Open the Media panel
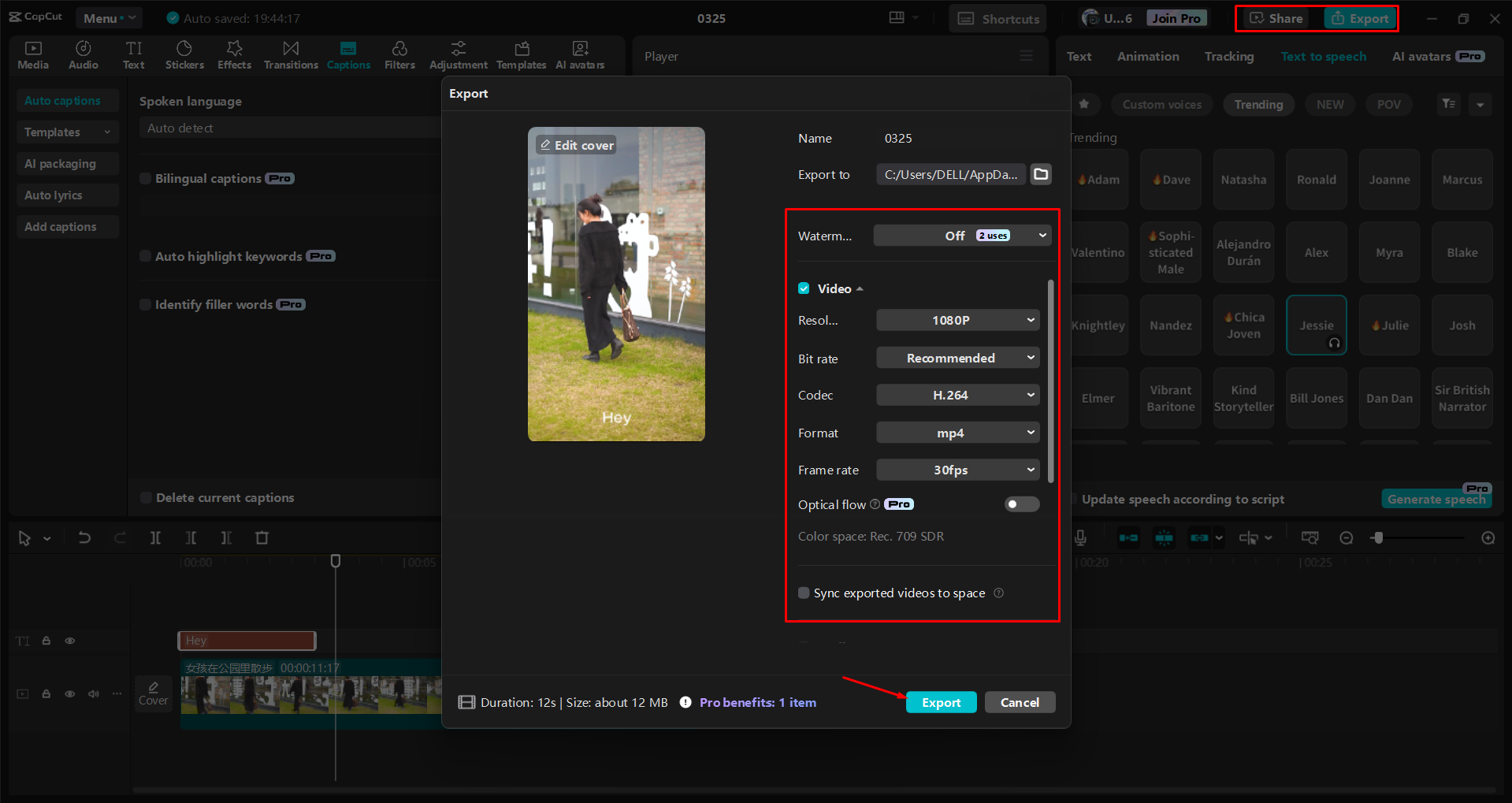Viewport: 1512px width, 803px height. point(32,54)
